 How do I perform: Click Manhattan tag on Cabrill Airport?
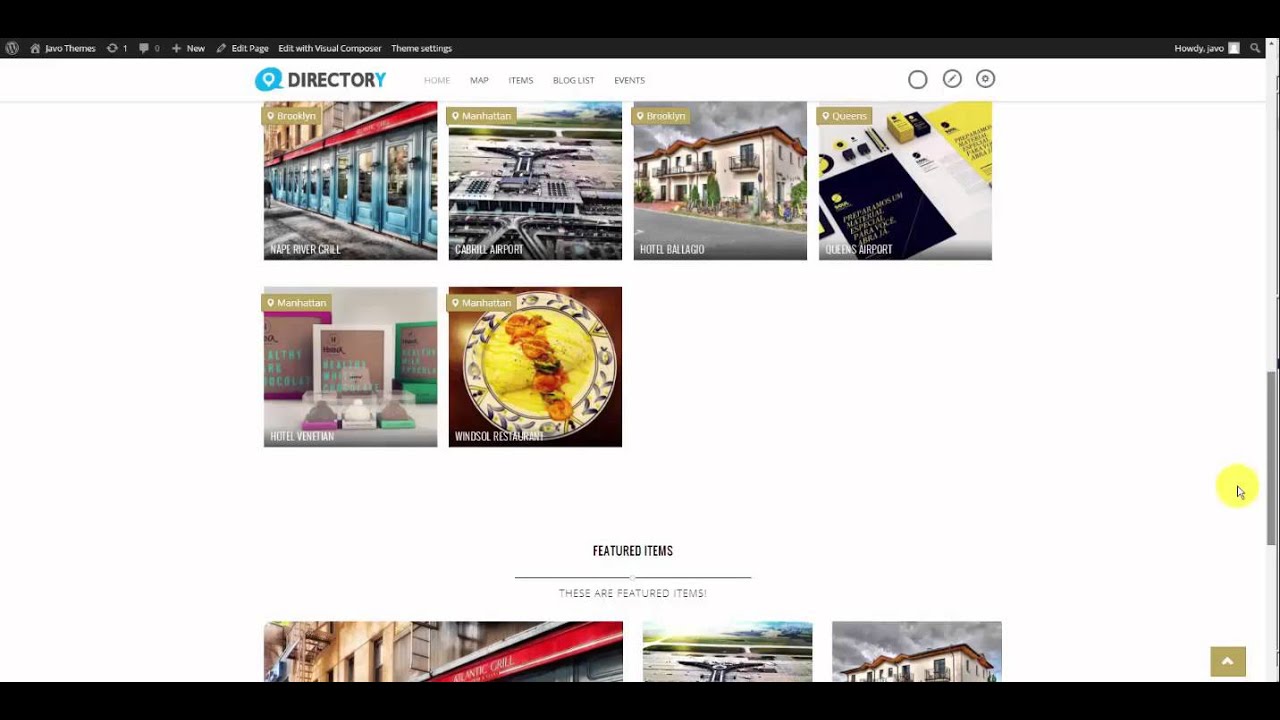pyautogui.click(x=481, y=116)
